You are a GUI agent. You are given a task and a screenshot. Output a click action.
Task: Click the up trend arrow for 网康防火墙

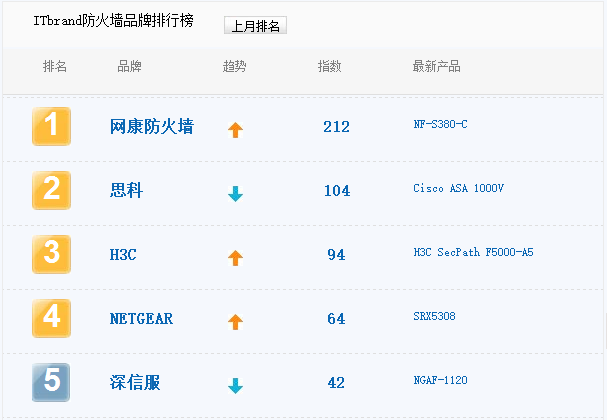[x=235, y=130]
